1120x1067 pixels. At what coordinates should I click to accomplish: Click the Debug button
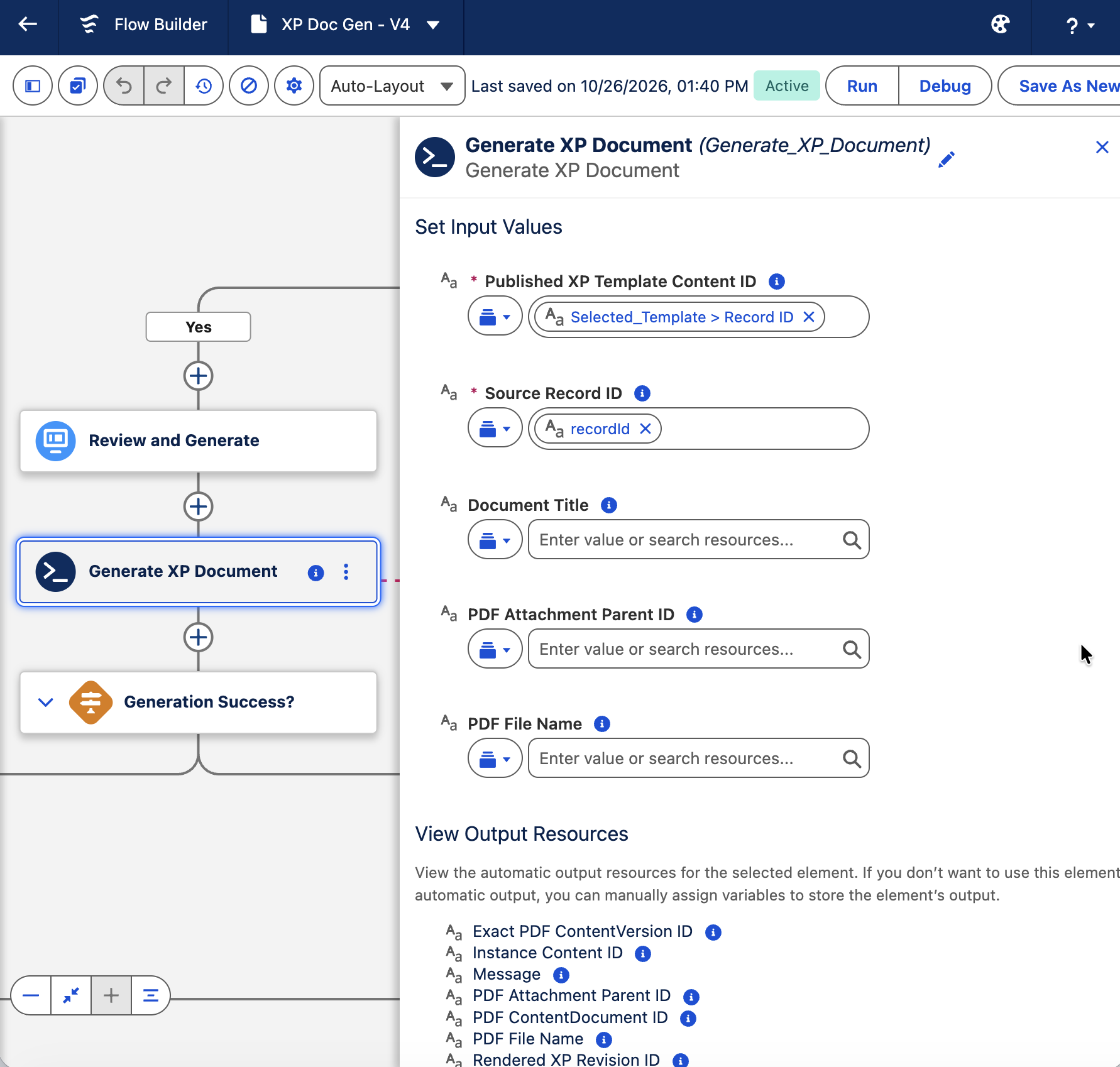tap(945, 85)
